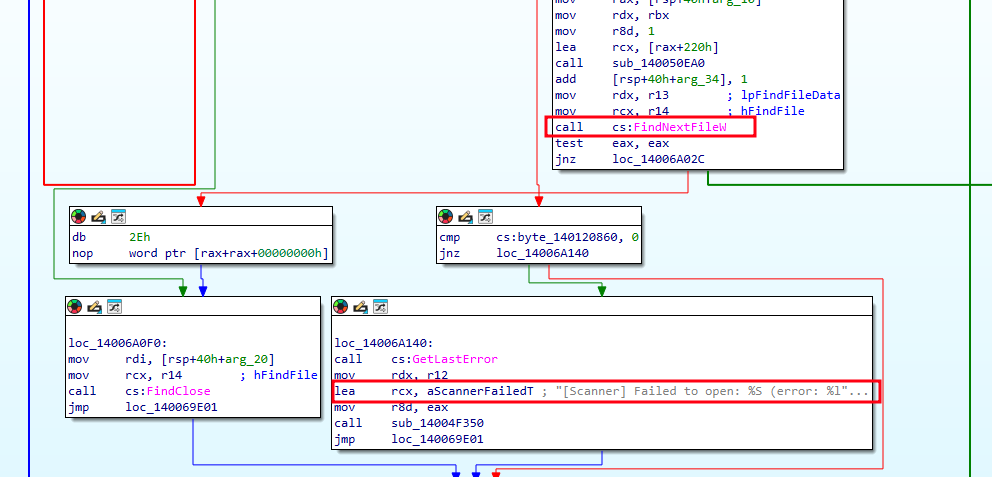Select the GetLastError function reference
The height and width of the screenshot is (477, 992).
click(444, 359)
